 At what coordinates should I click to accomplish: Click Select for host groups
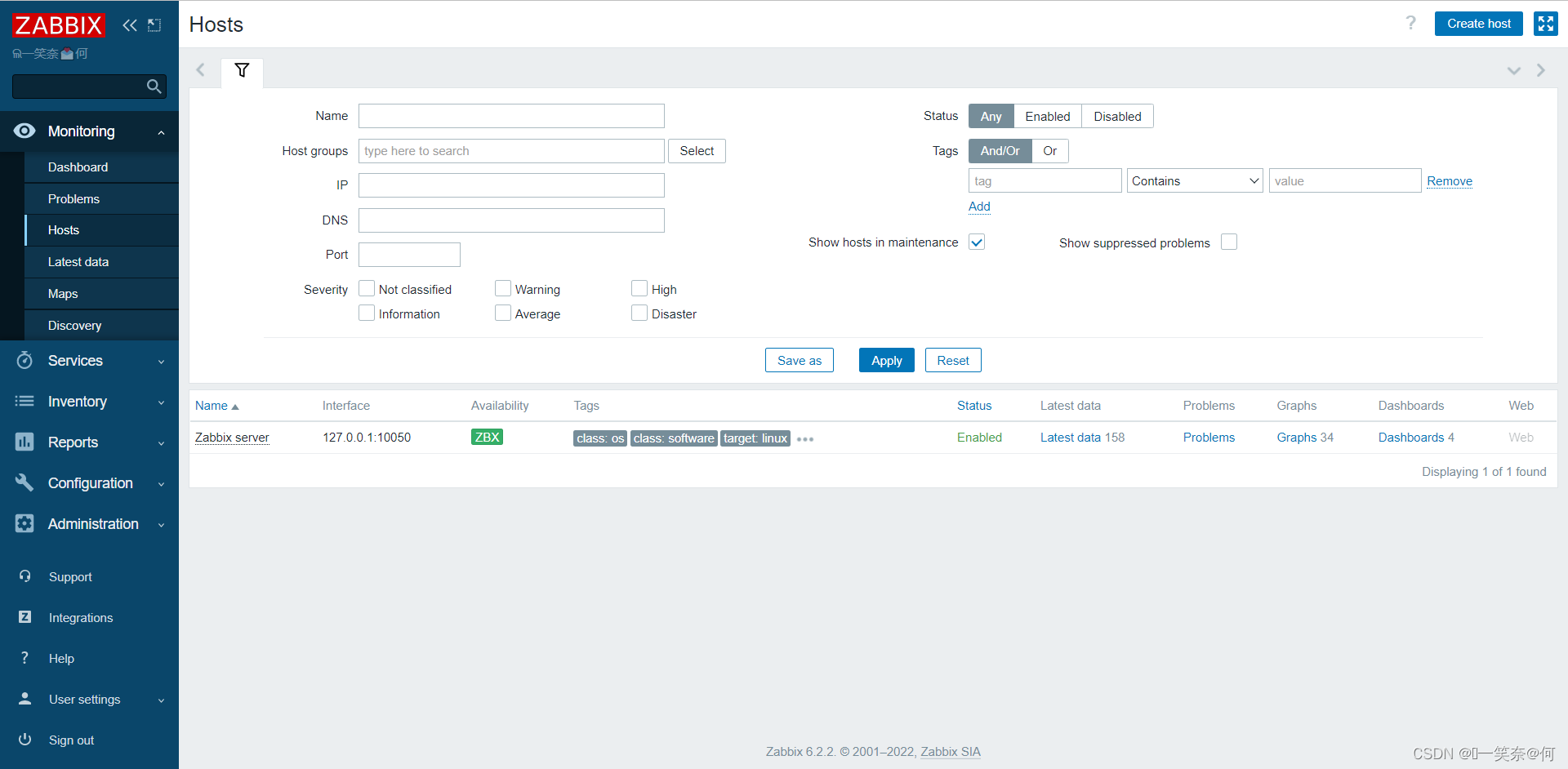point(697,151)
